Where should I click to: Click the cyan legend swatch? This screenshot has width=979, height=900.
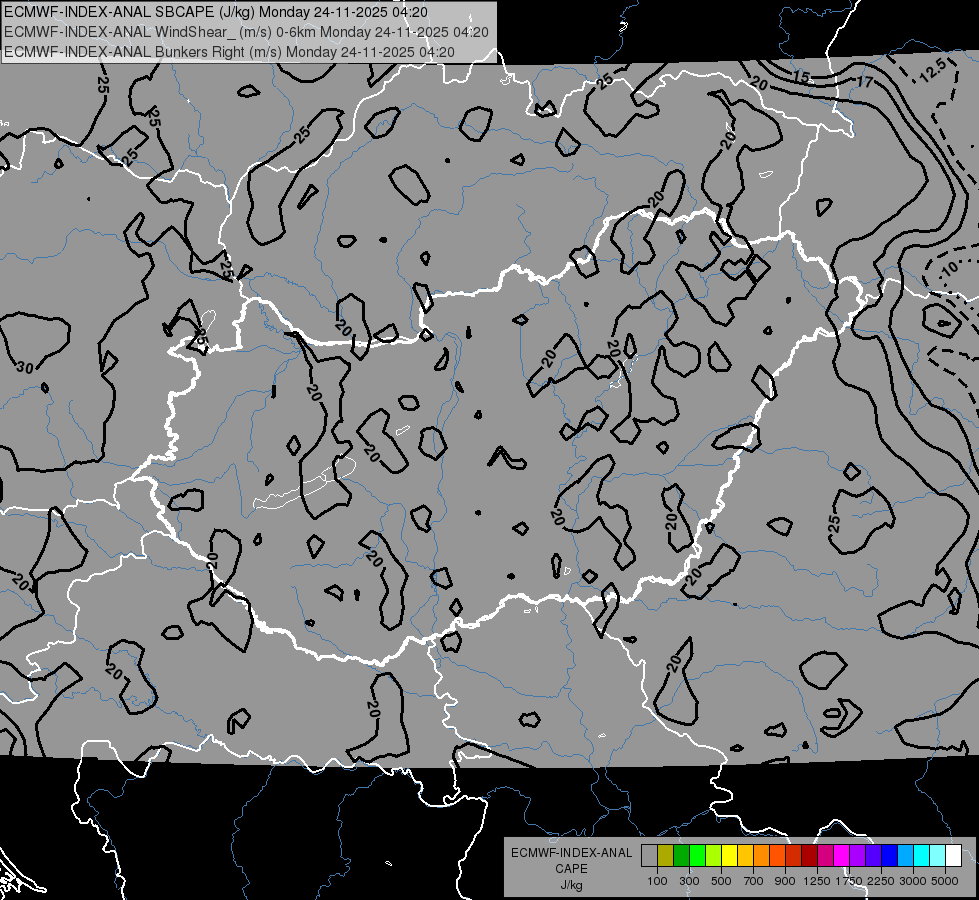coord(922,855)
